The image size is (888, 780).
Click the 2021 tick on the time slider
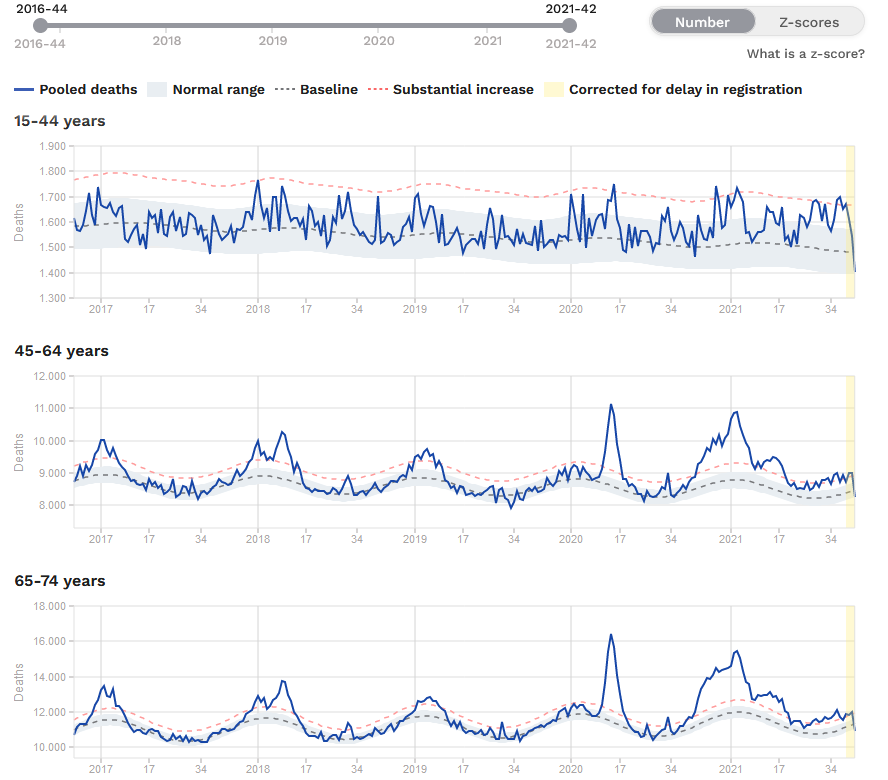[x=488, y=41]
